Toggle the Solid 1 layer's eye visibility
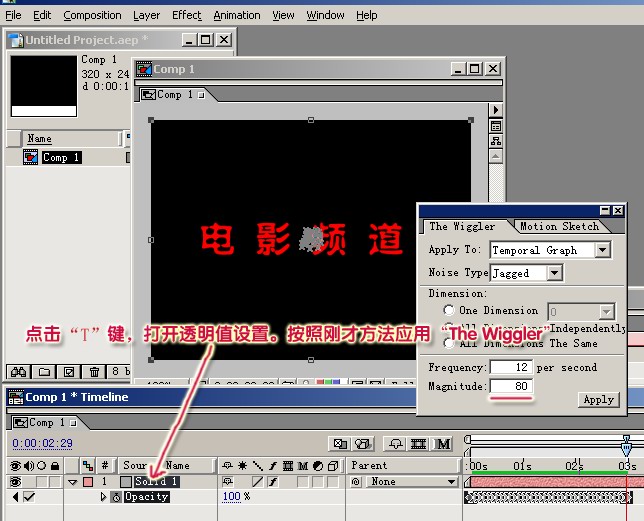 click(x=16, y=482)
